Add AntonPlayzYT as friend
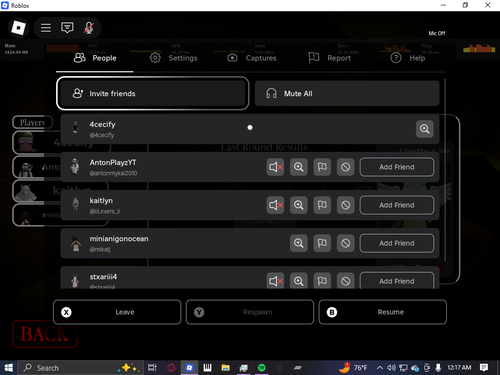This screenshot has width=500, height=375. [397, 167]
